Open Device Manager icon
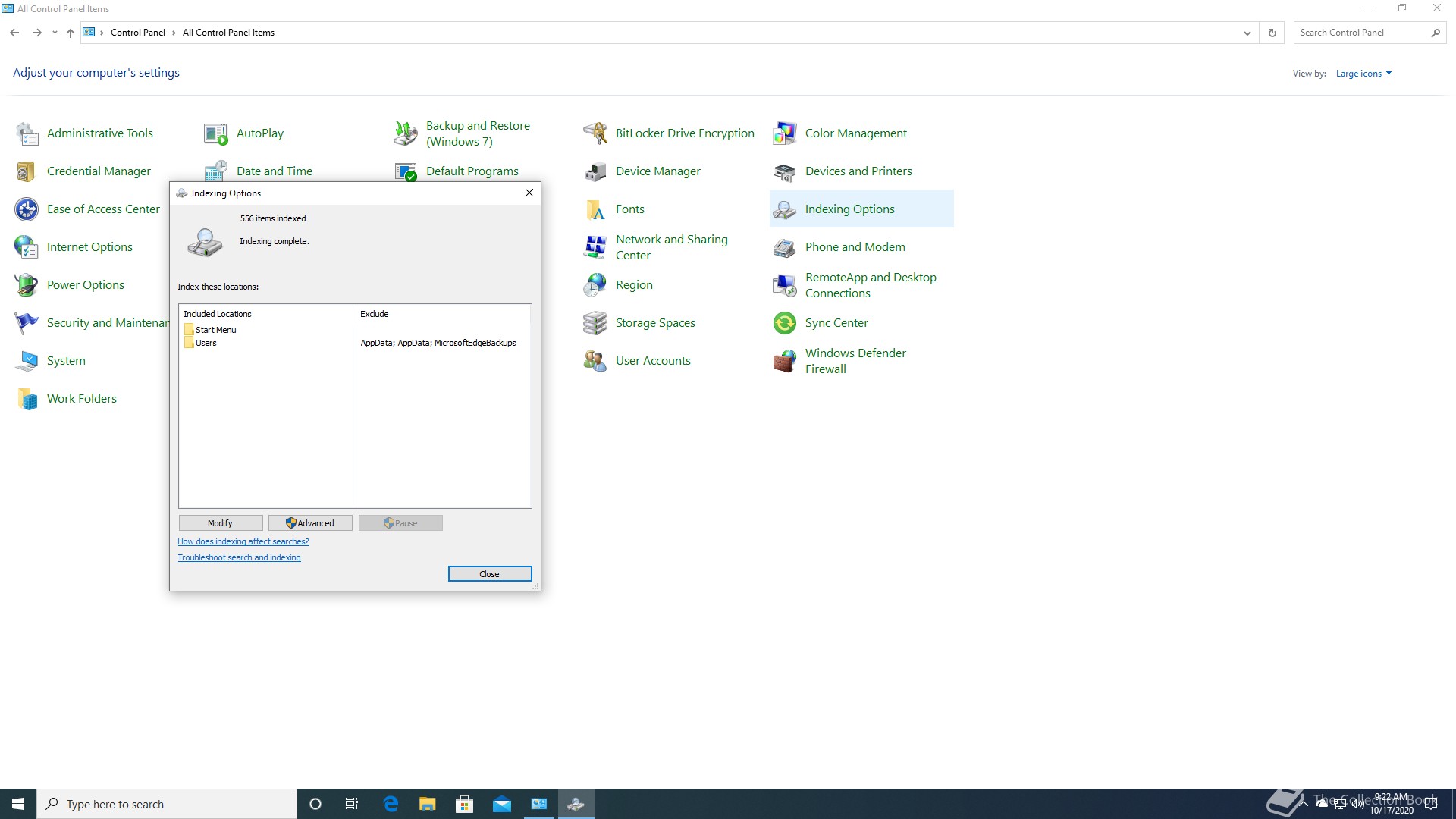1456x819 pixels. click(595, 171)
